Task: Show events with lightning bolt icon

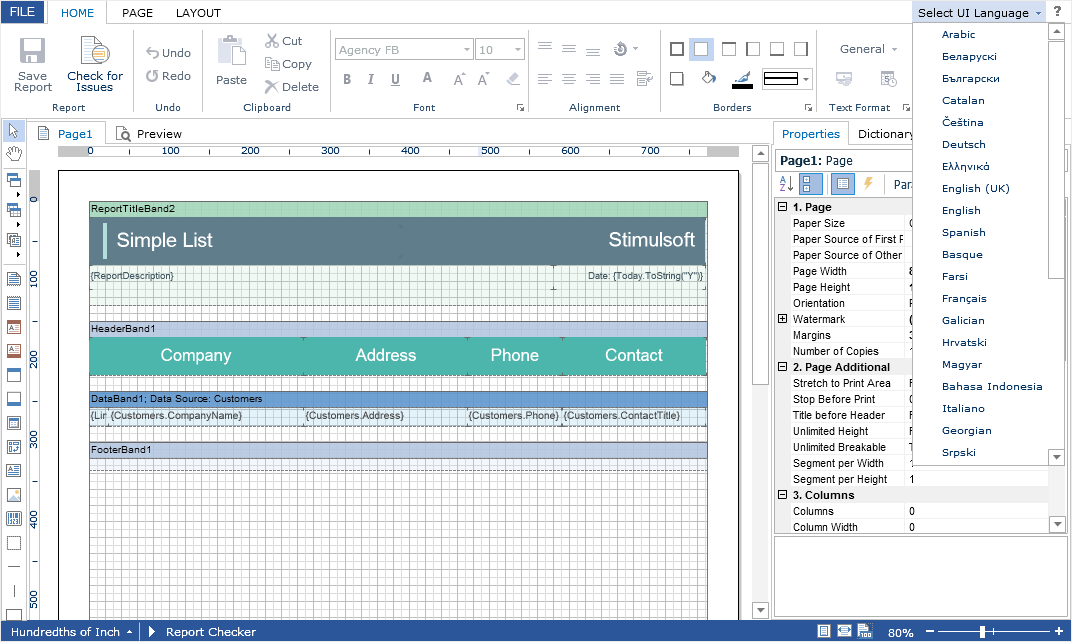Action: [868, 184]
